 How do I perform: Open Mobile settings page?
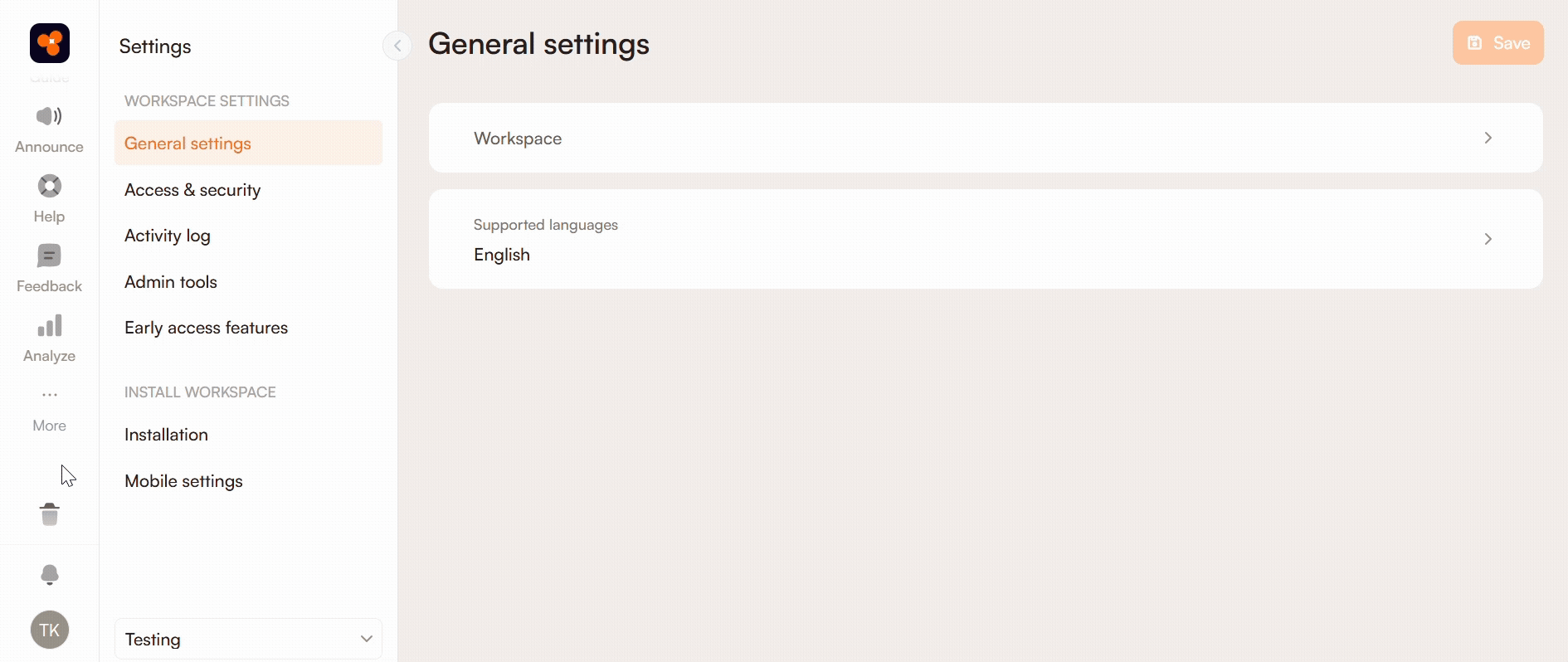click(x=183, y=481)
